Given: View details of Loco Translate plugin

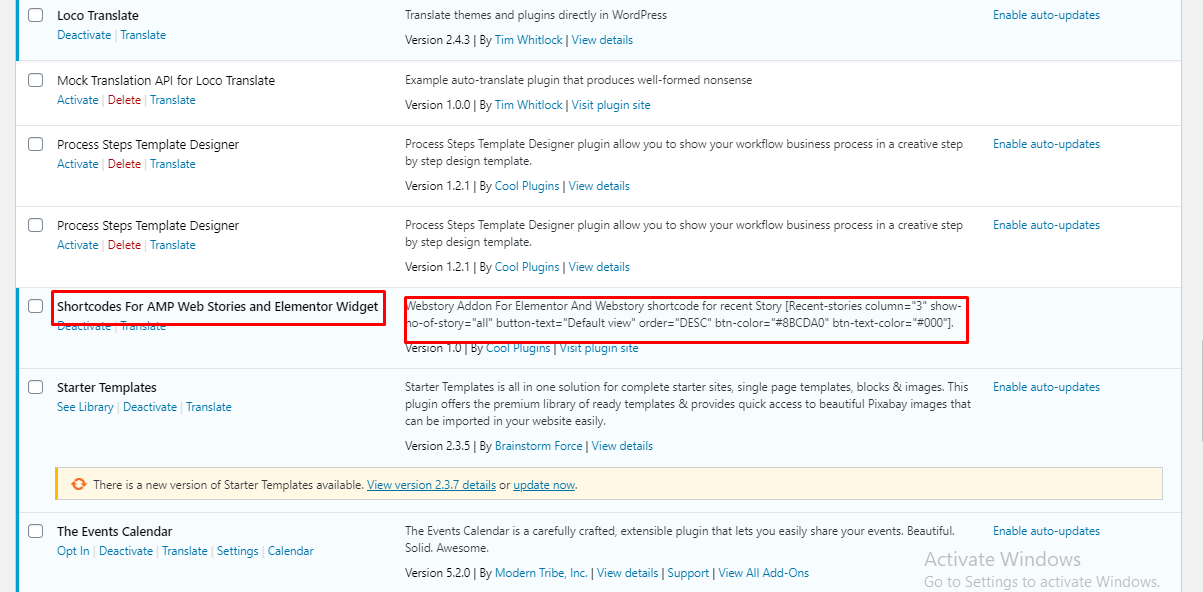Looking at the screenshot, I should [602, 40].
